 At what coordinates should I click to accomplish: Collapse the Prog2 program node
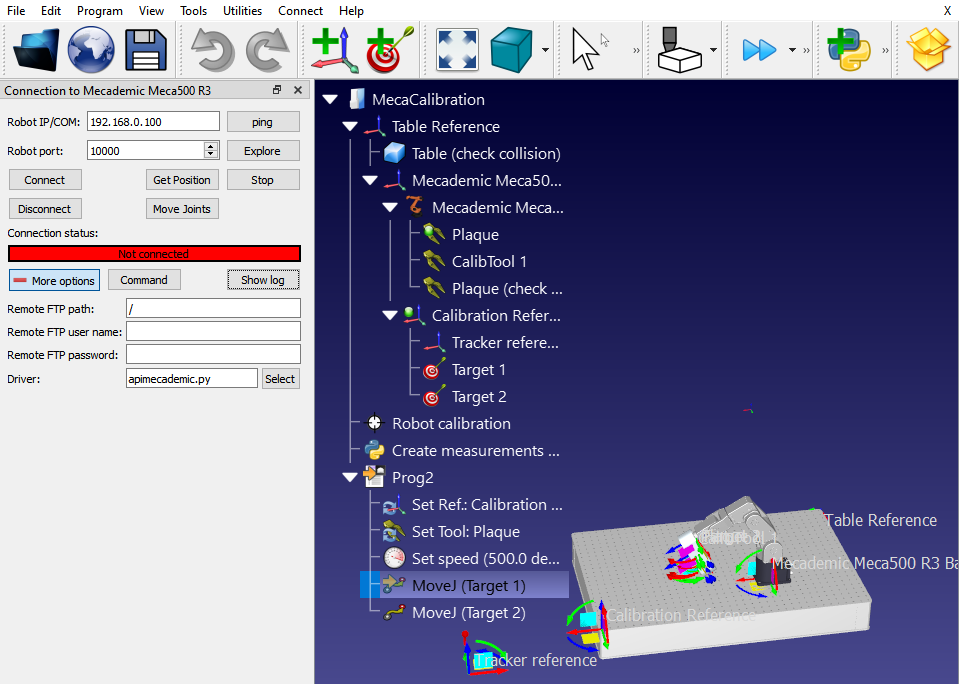350,478
